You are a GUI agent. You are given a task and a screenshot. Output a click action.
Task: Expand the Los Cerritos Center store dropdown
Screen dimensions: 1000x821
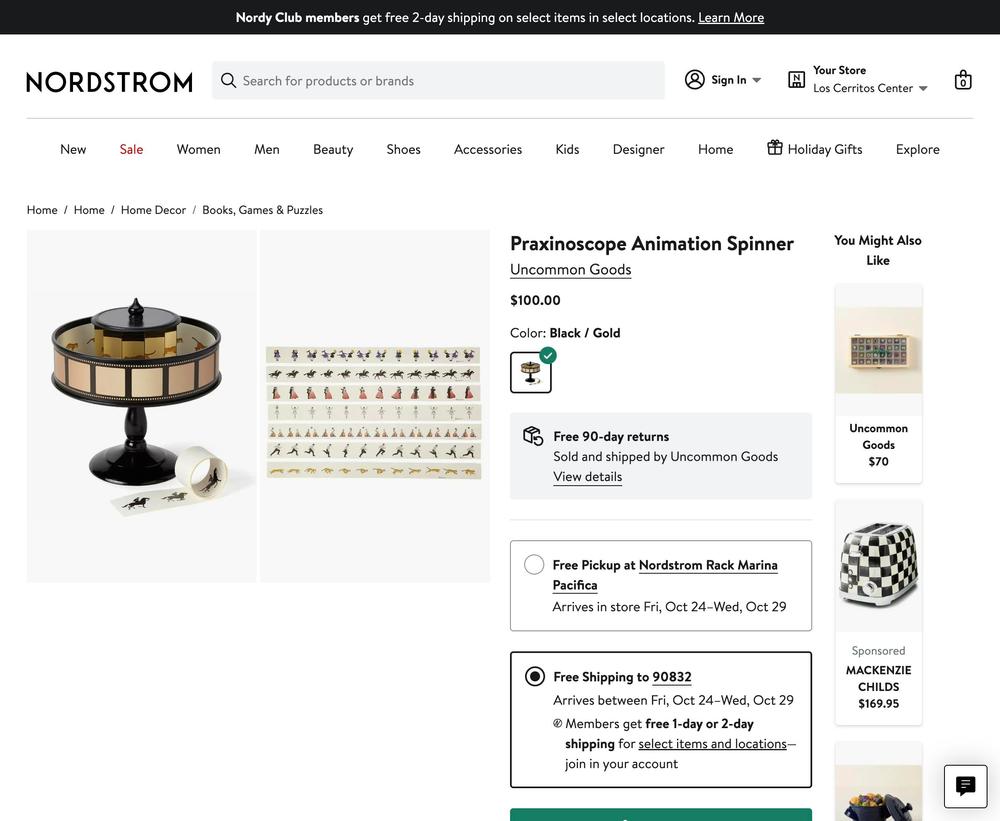(923, 88)
